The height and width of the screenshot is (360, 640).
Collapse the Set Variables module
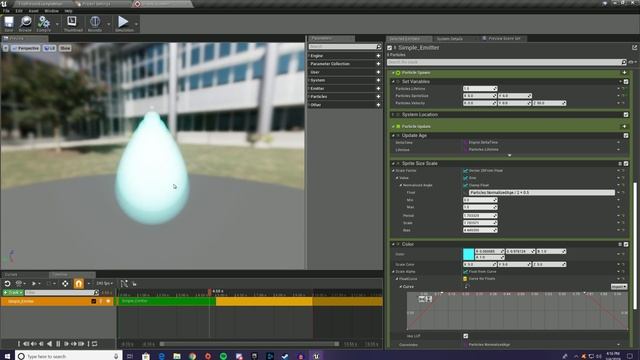(x=393, y=82)
